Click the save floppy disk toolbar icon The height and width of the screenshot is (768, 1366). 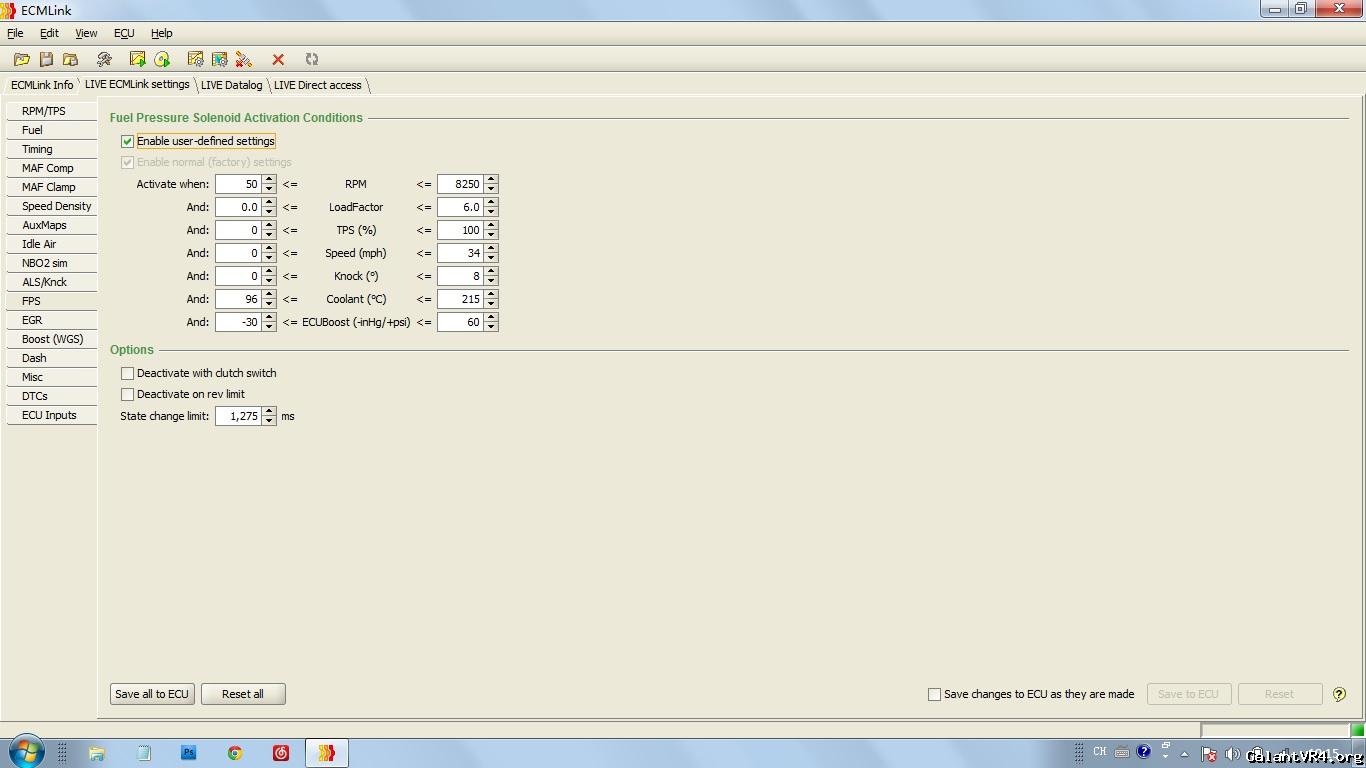tap(46, 60)
